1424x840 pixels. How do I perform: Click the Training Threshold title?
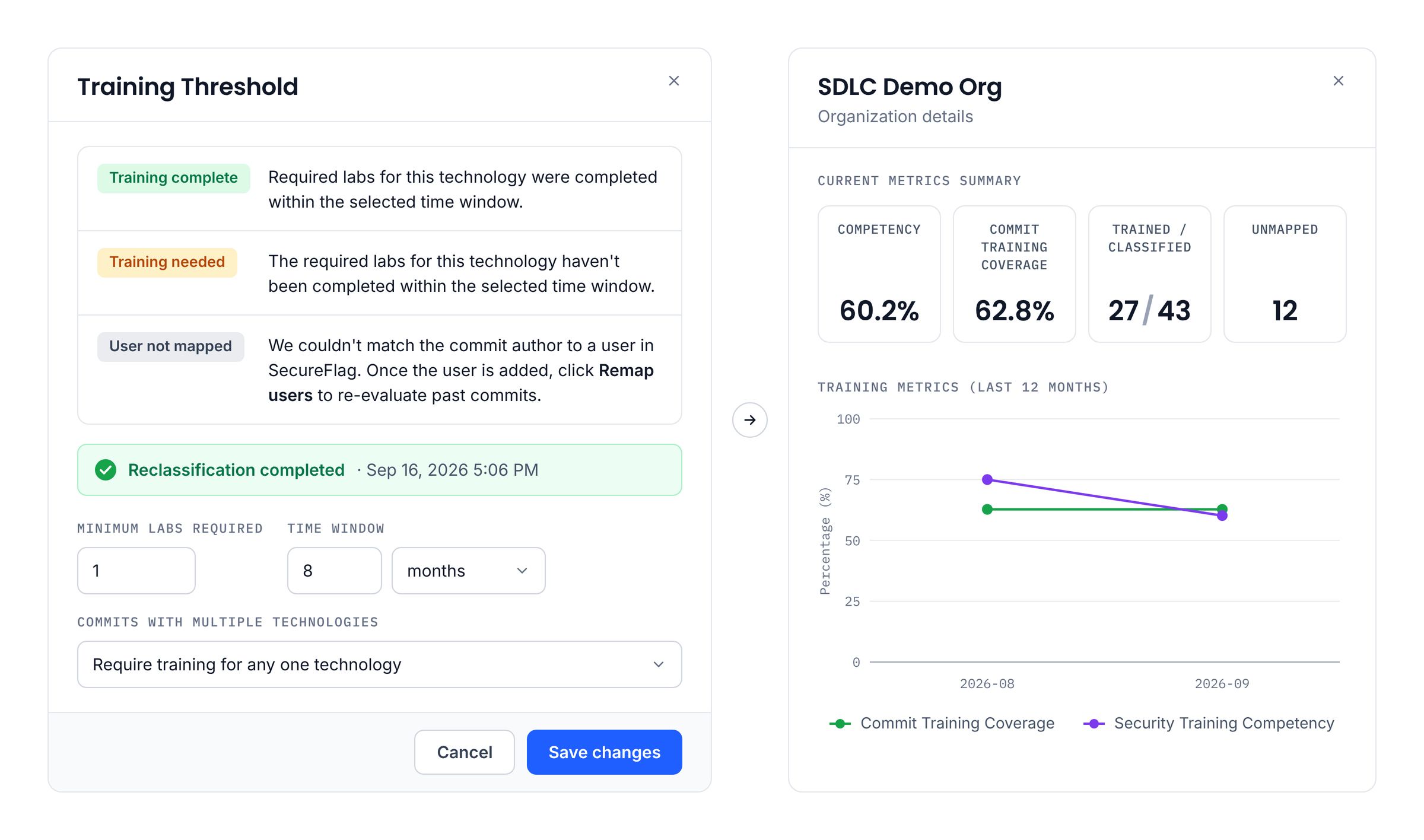tap(187, 87)
